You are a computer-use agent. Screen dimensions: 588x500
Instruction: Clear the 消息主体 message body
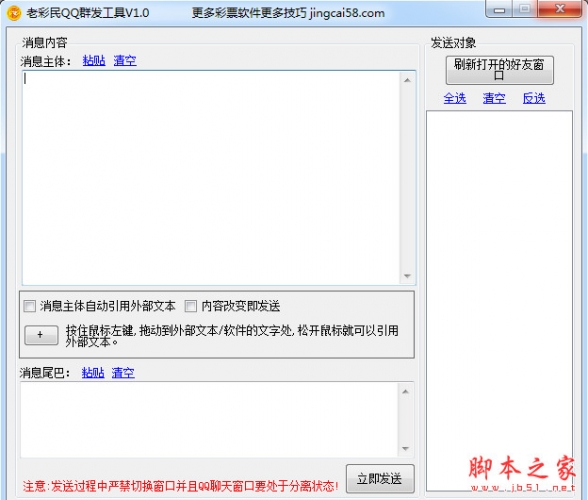pos(125,60)
